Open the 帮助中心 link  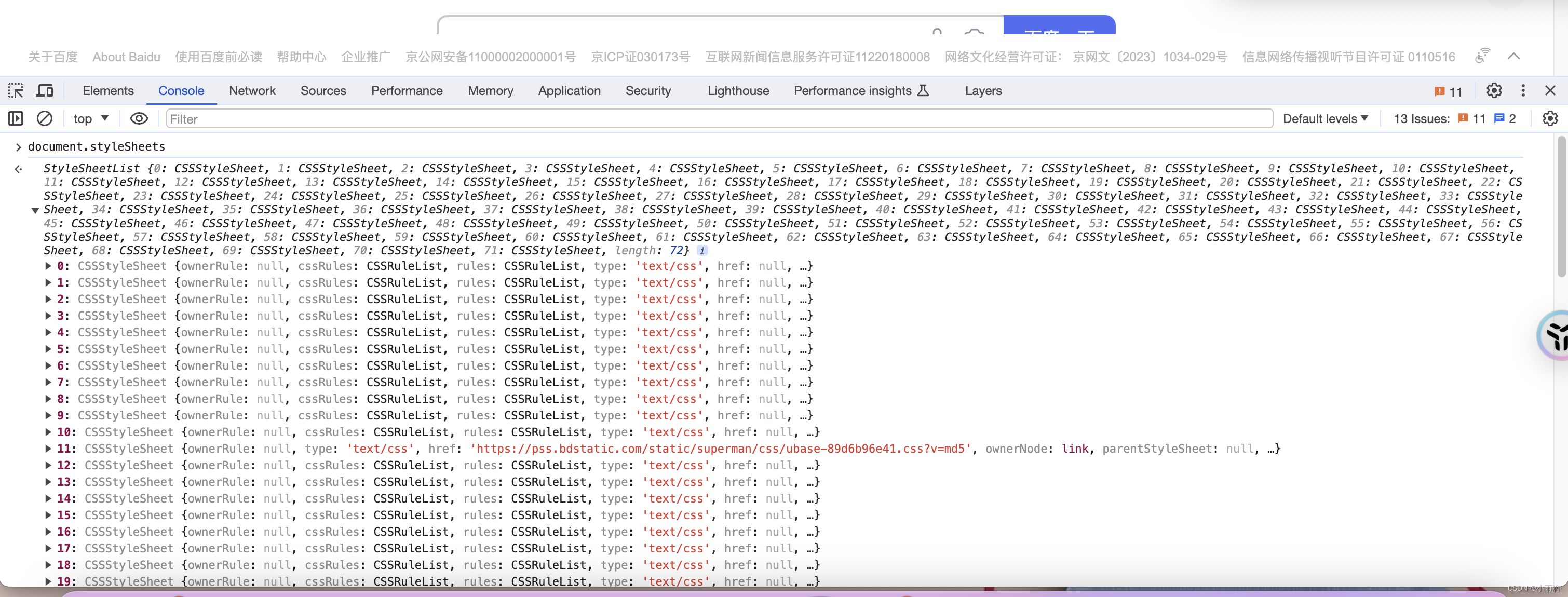[301, 57]
